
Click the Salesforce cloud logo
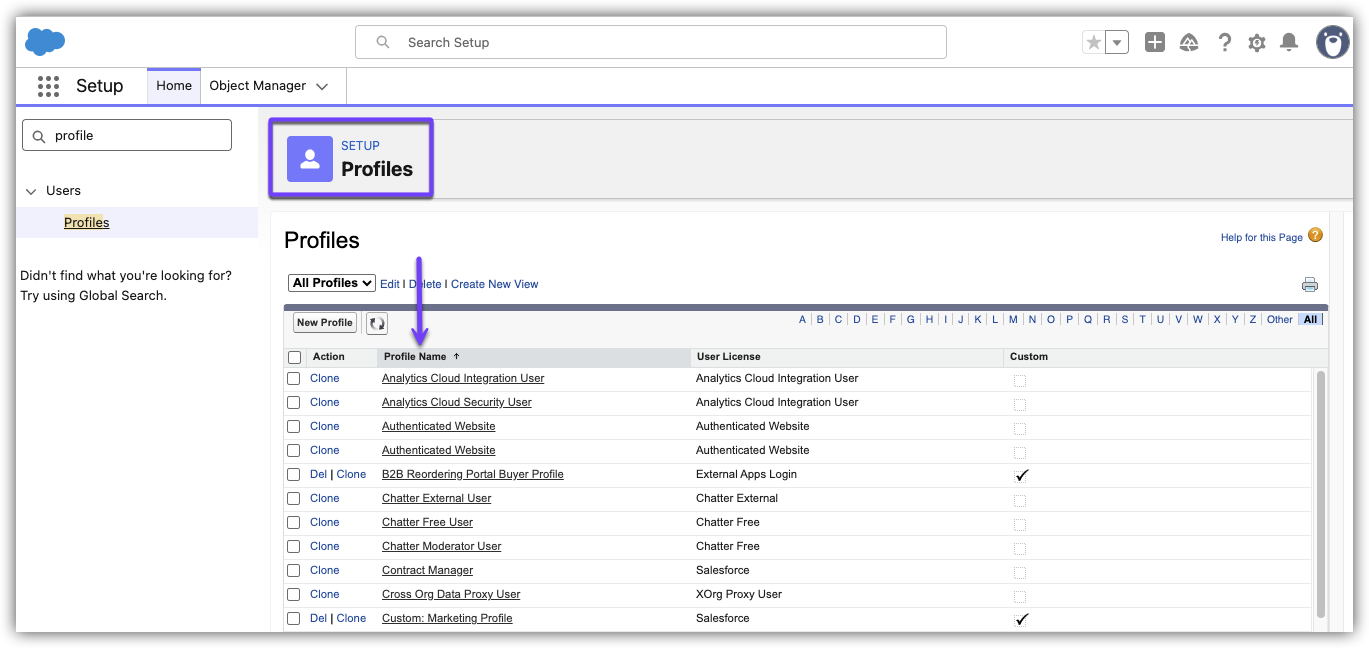(x=45, y=42)
